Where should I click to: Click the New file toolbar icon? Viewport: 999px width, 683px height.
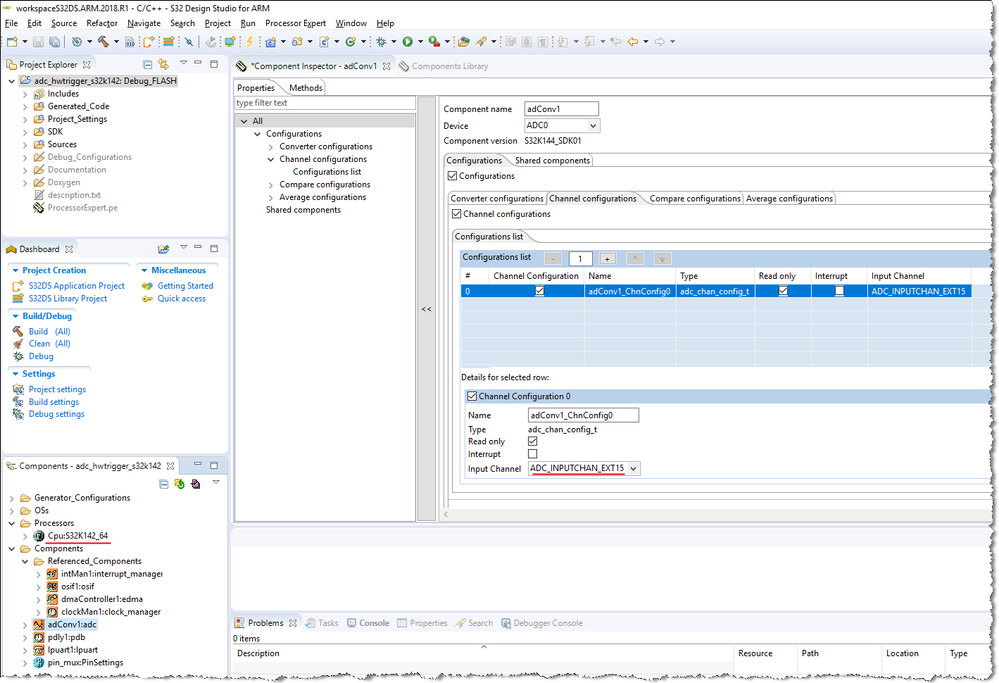11,41
